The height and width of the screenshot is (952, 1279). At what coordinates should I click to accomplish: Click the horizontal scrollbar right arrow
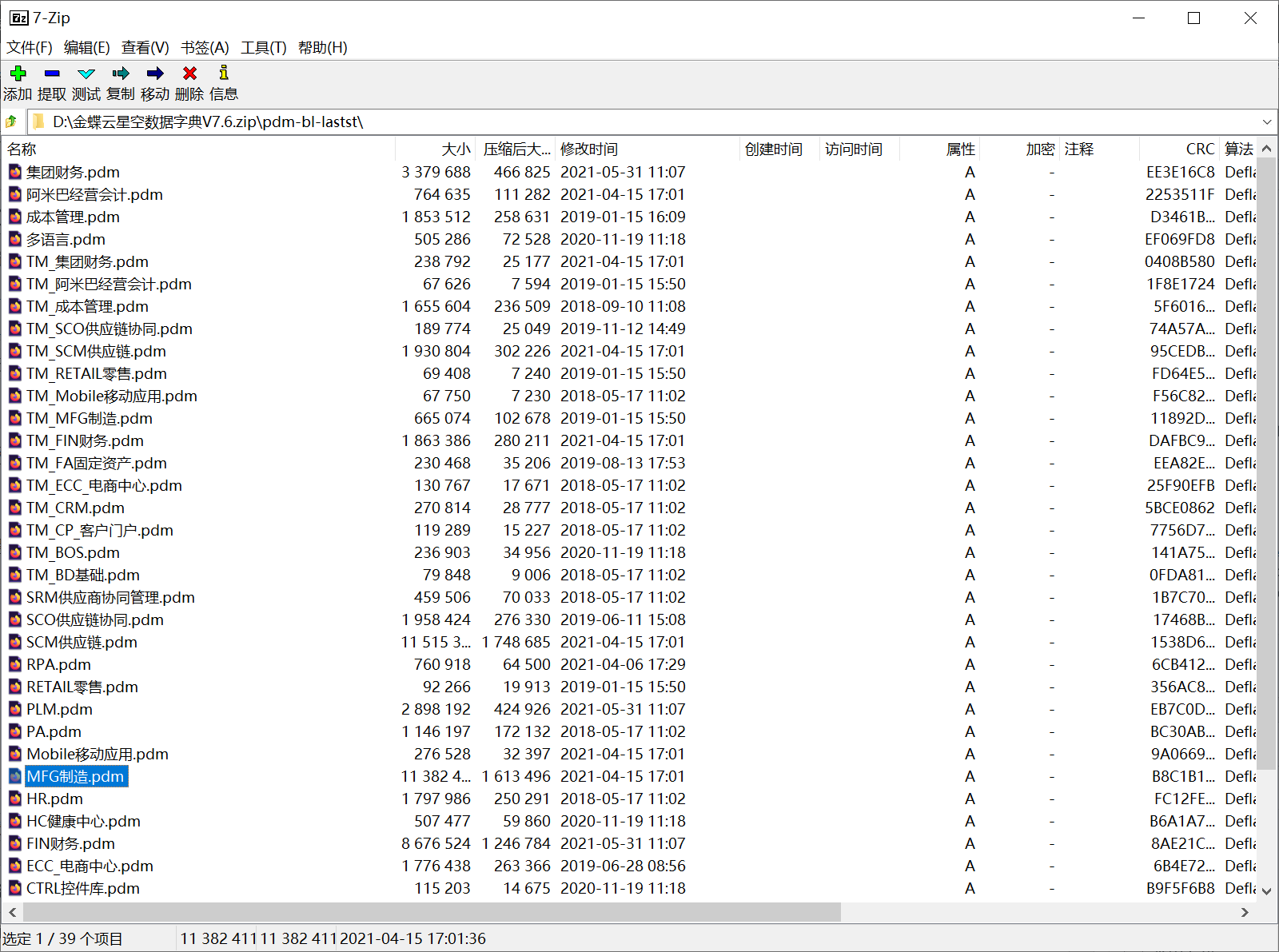click(1245, 912)
